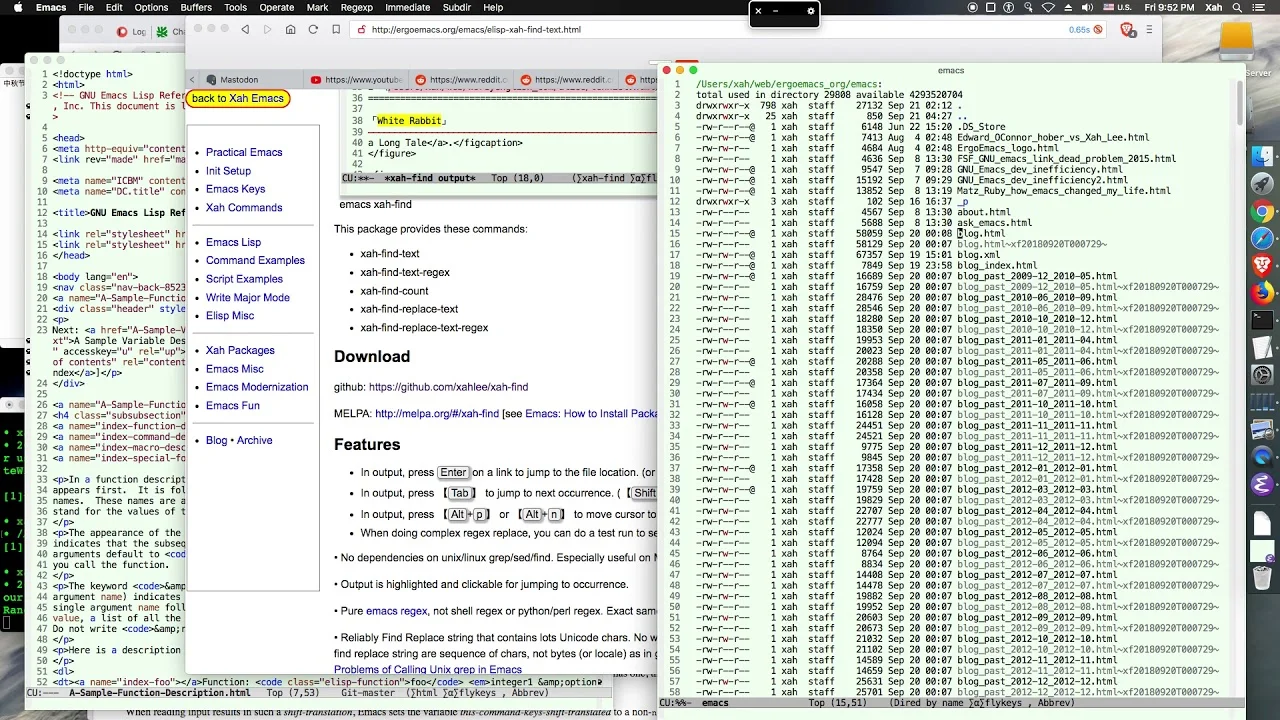The width and height of the screenshot is (1280, 720).
Task: Launch Terminal from the dock
Action: 1262,320
